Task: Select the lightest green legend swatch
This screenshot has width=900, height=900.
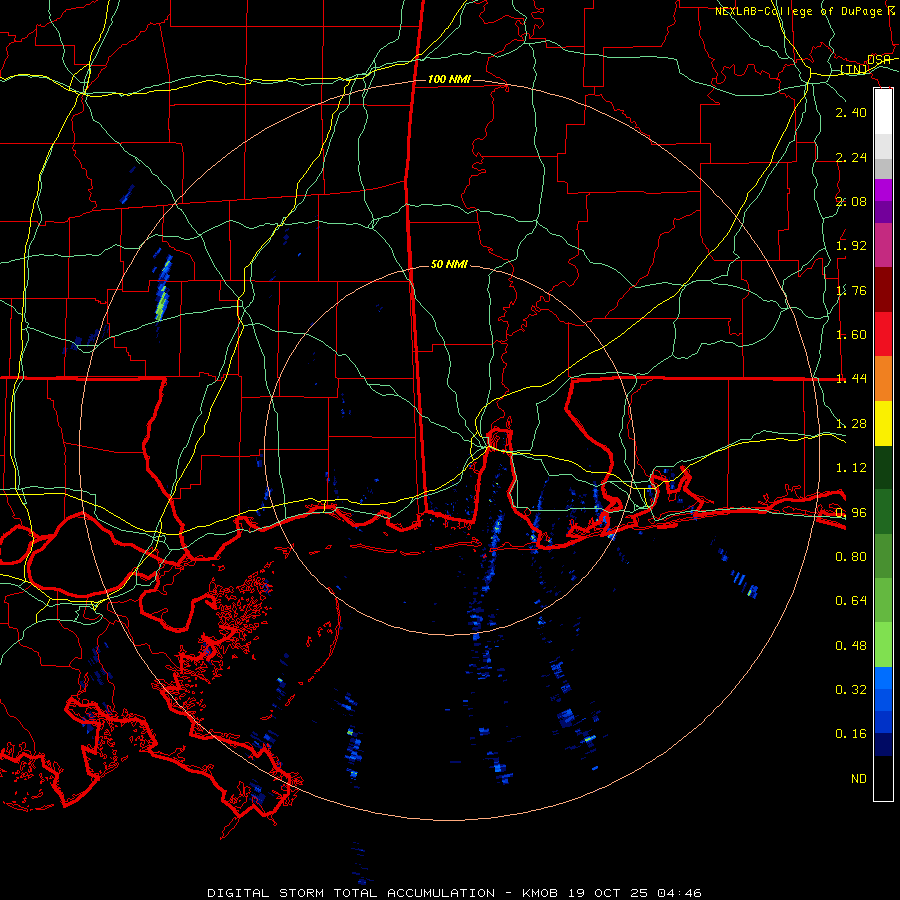Action: point(883,645)
